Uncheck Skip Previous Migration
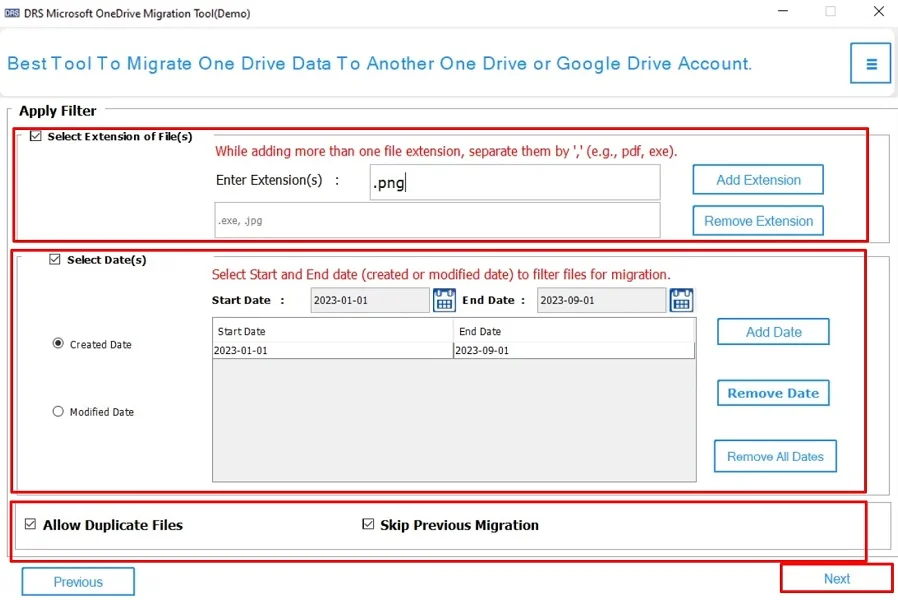The image size is (898, 600). coord(368,524)
